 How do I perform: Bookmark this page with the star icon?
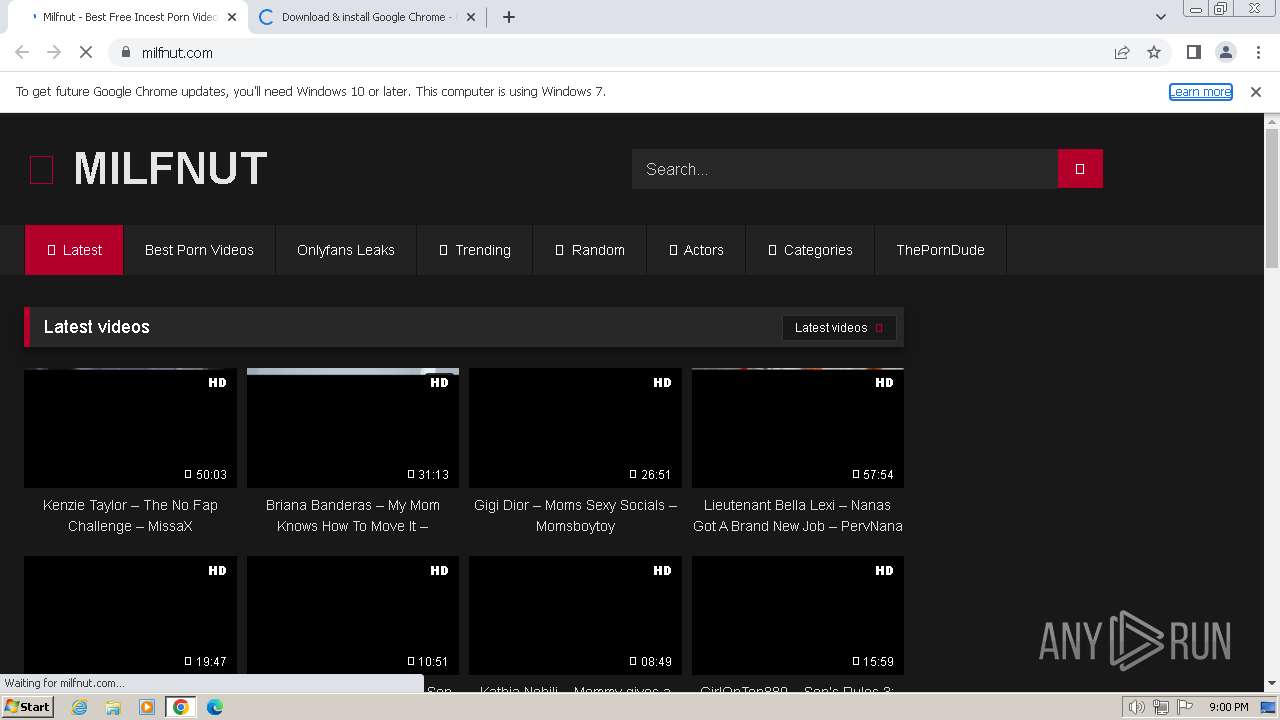point(1154,52)
